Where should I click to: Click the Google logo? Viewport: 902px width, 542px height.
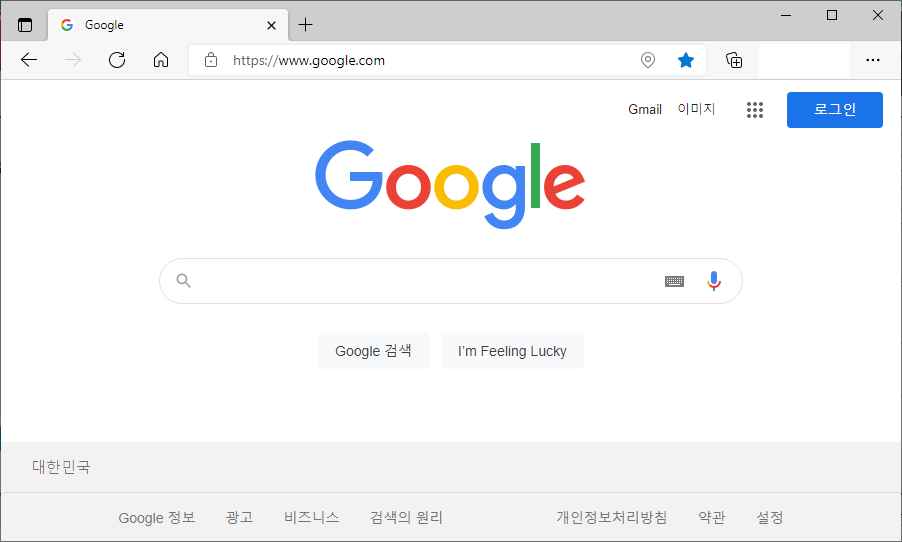point(450,184)
